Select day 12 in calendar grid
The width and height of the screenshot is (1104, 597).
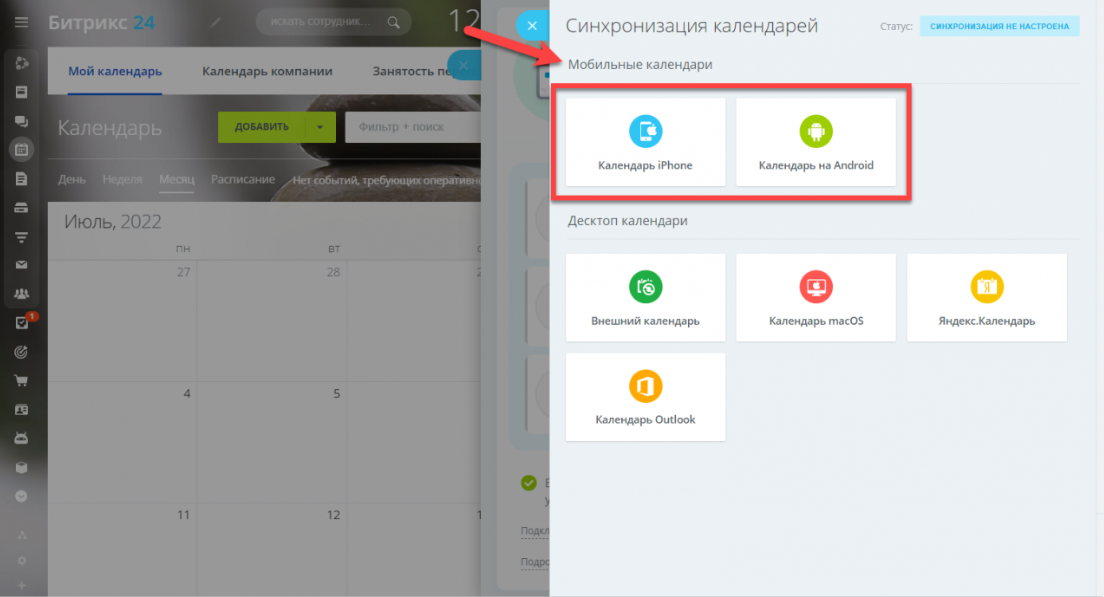click(334, 515)
